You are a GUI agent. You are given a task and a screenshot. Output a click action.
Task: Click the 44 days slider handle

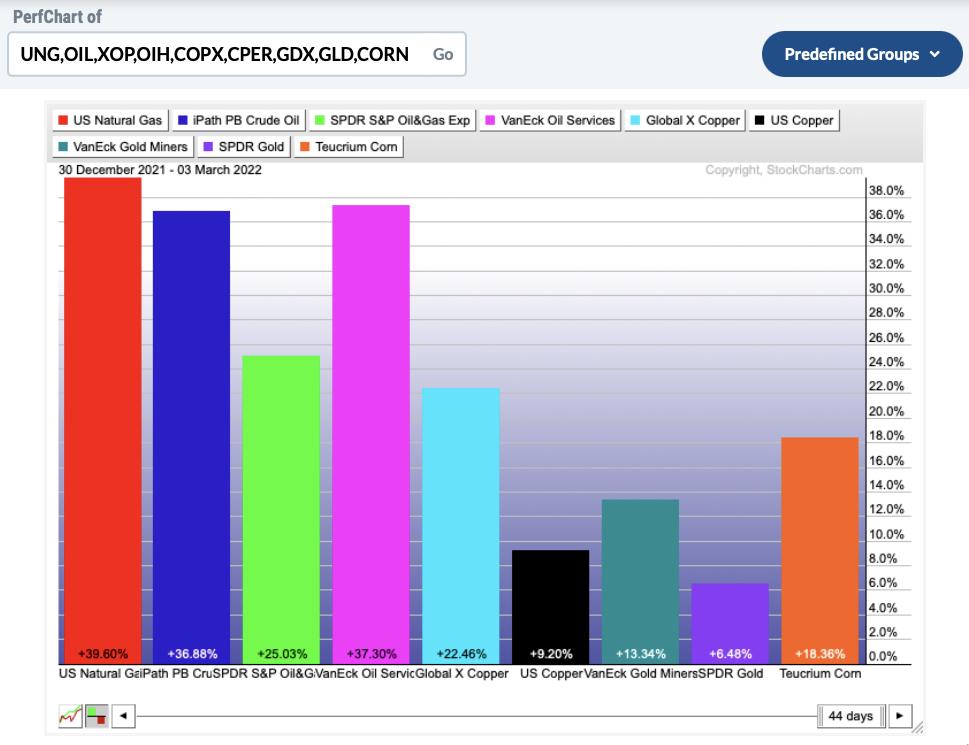coord(850,716)
